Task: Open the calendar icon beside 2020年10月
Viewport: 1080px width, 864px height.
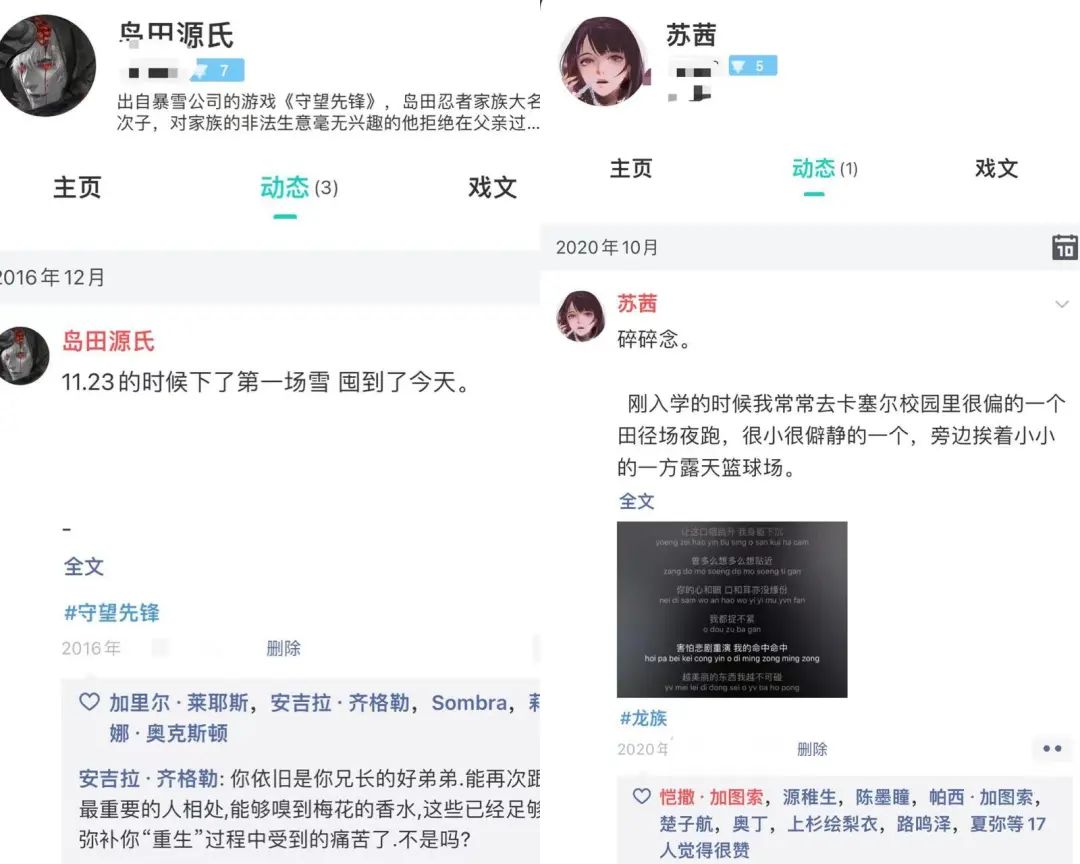Action: click(x=1065, y=247)
